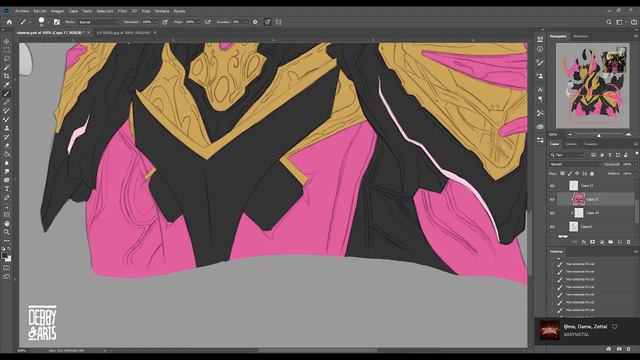
Task: Like the song with heart icon
Action: (614, 327)
